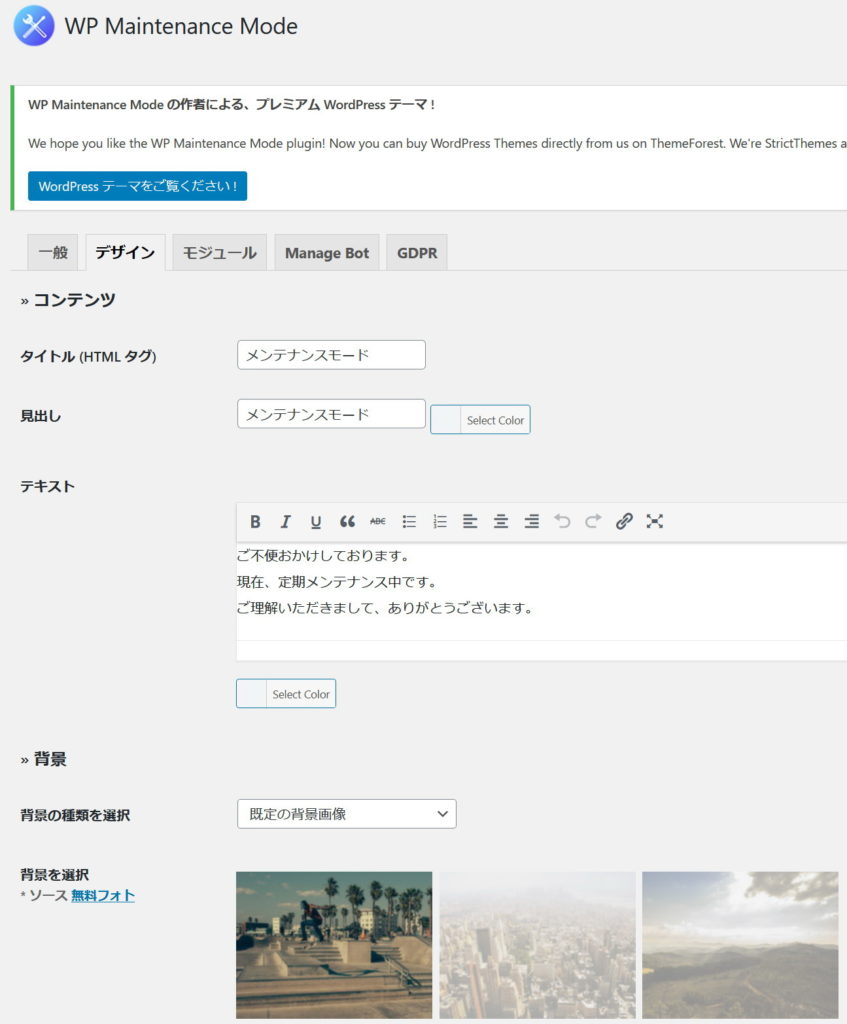The height and width of the screenshot is (1024, 847).
Task: Open Select Color picker for 見出し
Action: [480, 420]
